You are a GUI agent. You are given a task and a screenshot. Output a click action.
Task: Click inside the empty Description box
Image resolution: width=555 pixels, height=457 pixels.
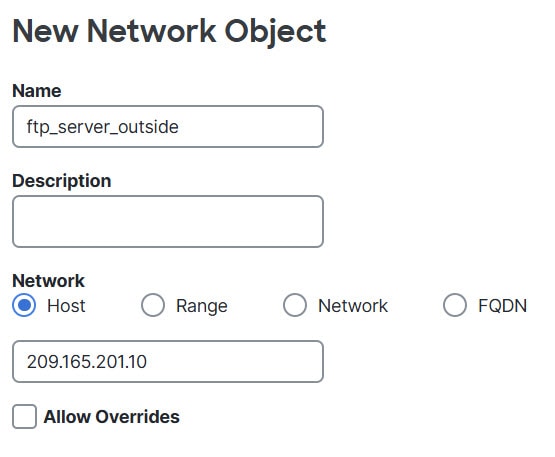(168, 221)
